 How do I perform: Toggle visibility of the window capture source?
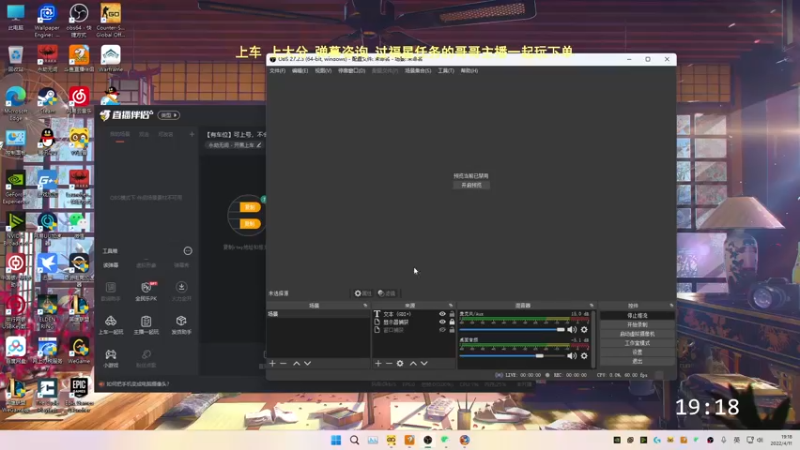click(x=442, y=330)
